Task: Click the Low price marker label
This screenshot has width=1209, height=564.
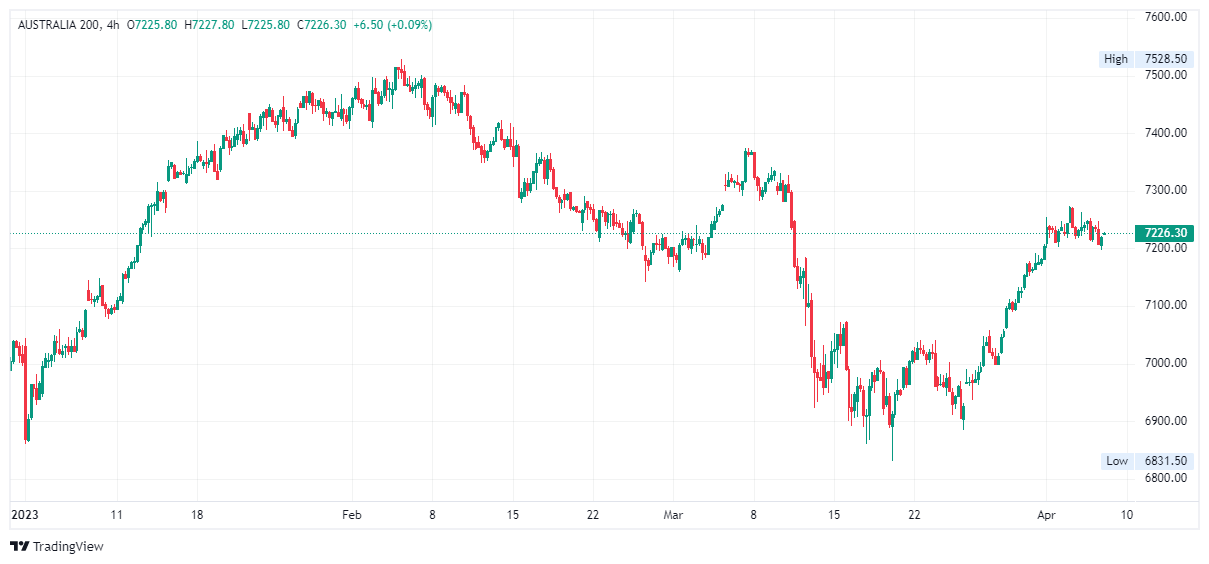Action: (x=1116, y=461)
